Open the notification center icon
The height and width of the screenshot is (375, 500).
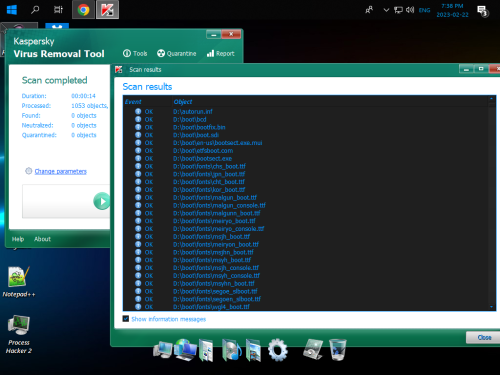tap(483, 11)
